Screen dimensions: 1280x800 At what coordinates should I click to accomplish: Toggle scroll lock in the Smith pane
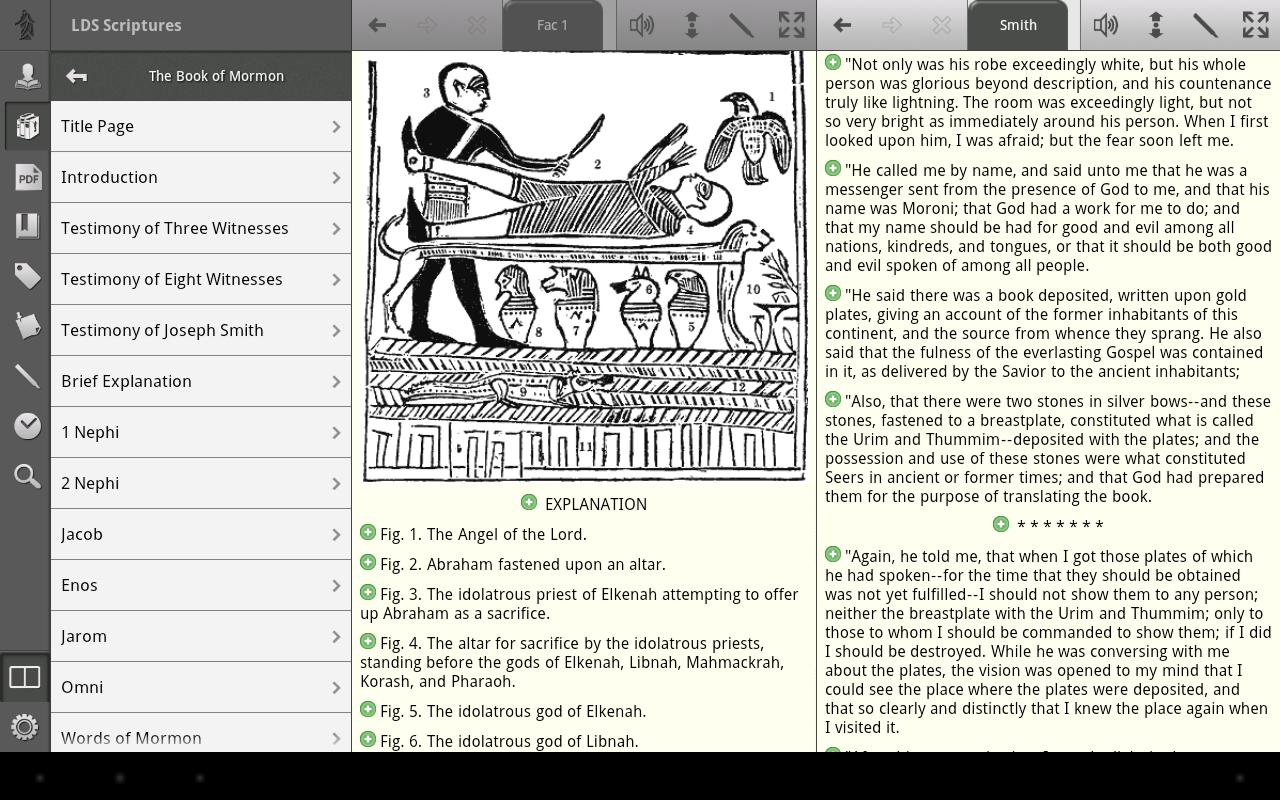point(1155,25)
